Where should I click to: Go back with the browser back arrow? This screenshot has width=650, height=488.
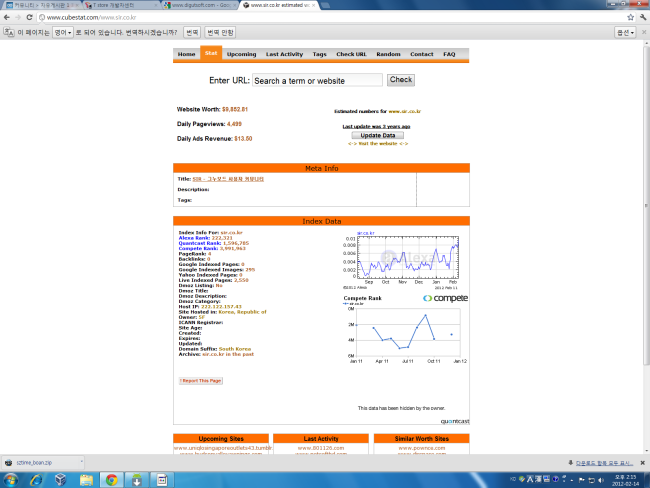coord(7,17)
